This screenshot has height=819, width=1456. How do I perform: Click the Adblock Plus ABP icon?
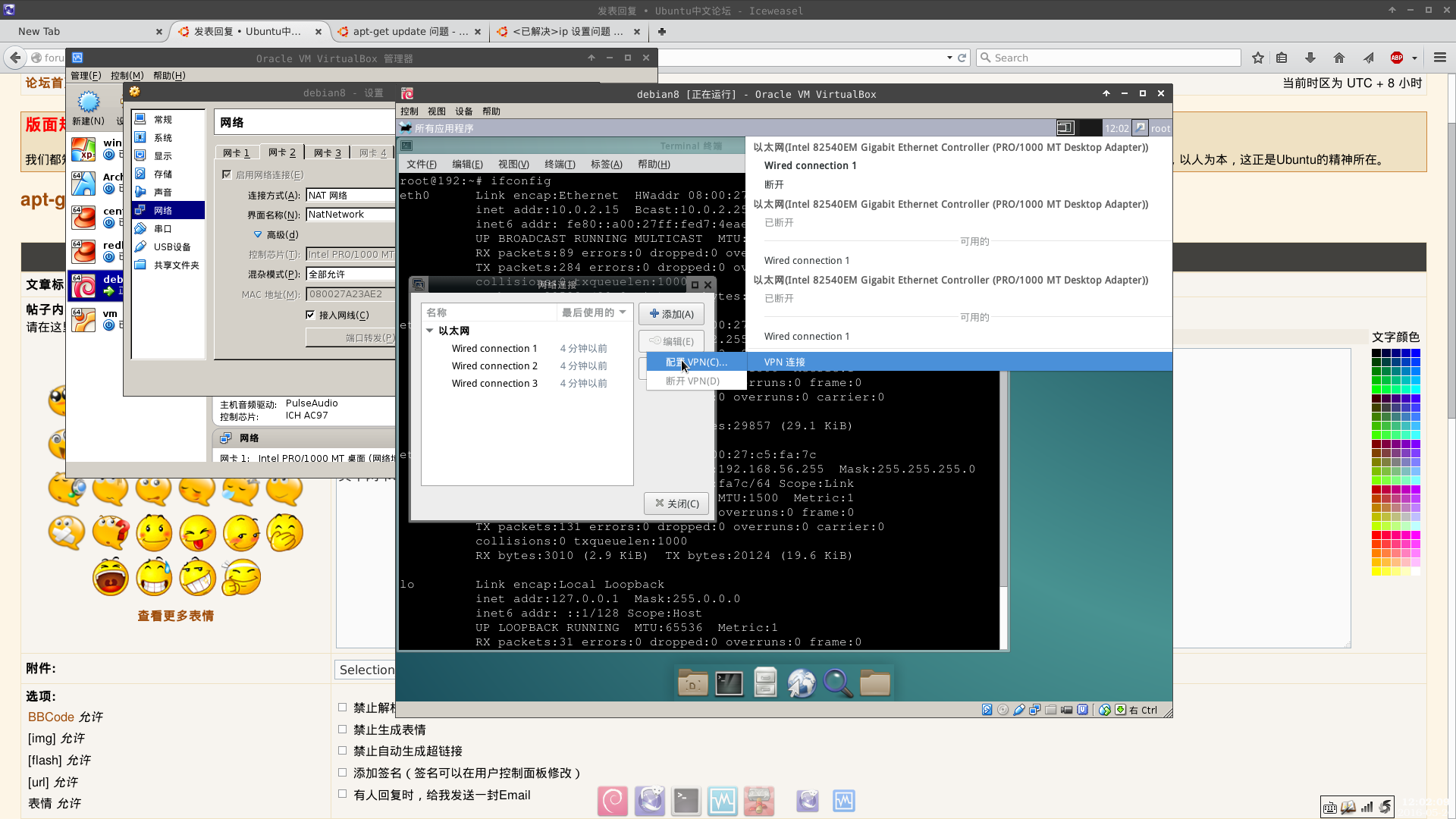point(1397,58)
